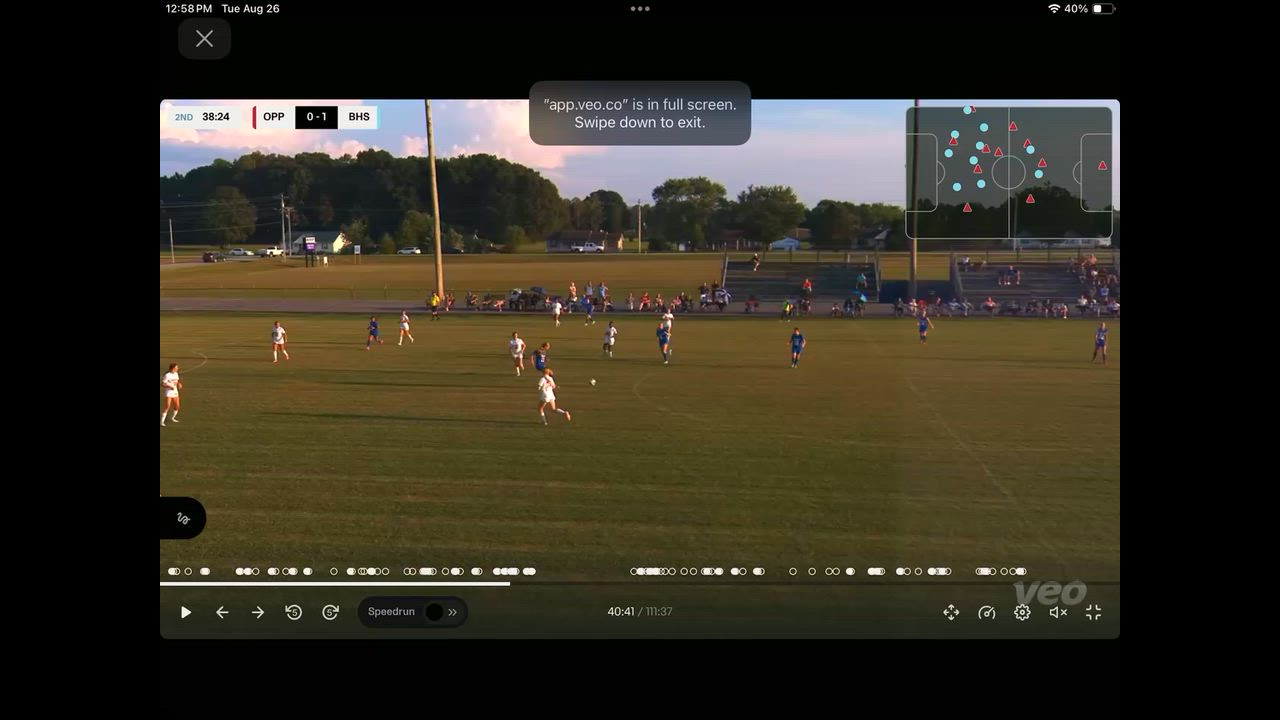This screenshot has height=720, width=1280.
Task: Close the video with X button
Action: coord(204,39)
